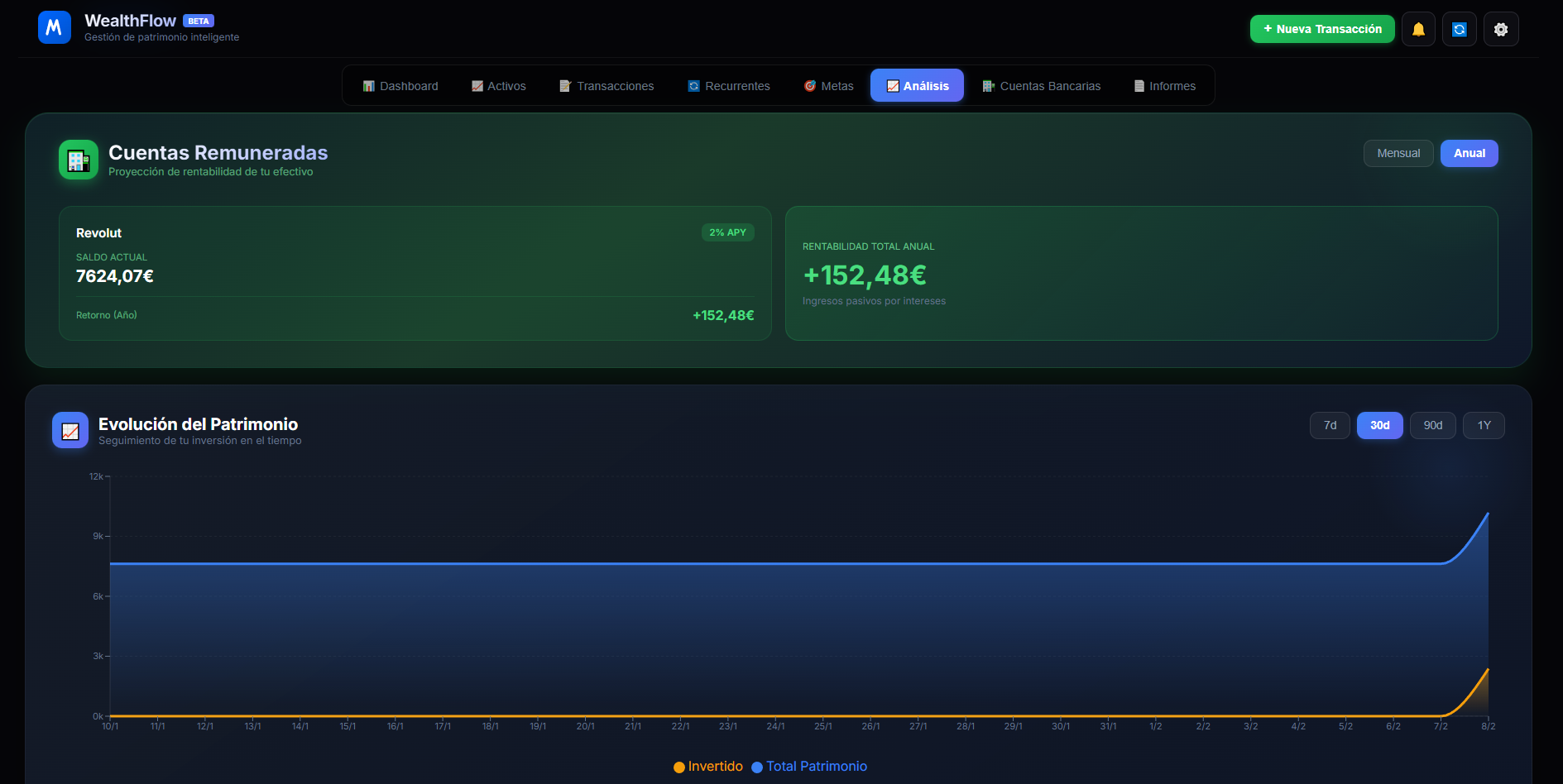This screenshot has height=784, width=1563.
Task: Click the Ingresos pasivos por intereses text
Action: (874, 301)
